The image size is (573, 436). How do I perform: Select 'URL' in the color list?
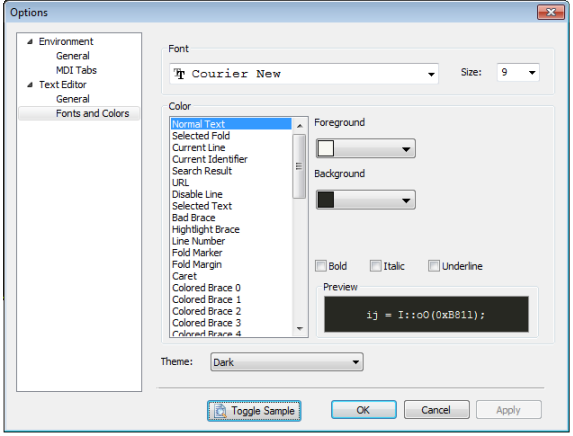pos(231,182)
